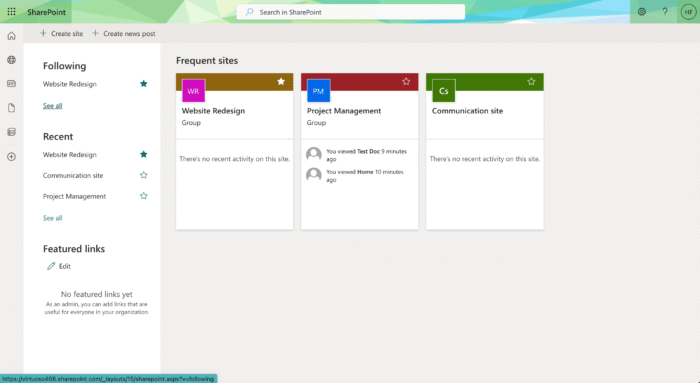The image size is (700, 383).
Task: Open Project Management in Recent list
Action: click(x=74, y=196)
